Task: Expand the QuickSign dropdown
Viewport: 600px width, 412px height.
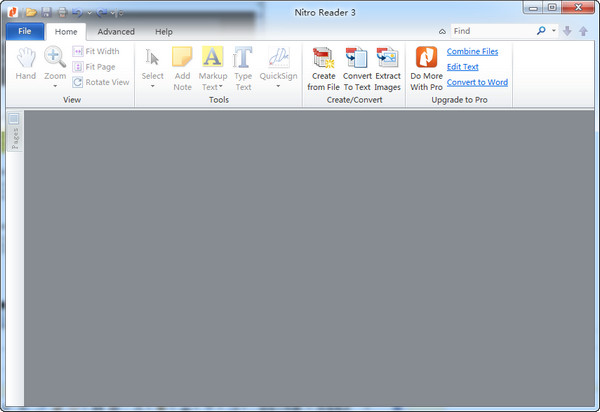Action: point(278,86)
